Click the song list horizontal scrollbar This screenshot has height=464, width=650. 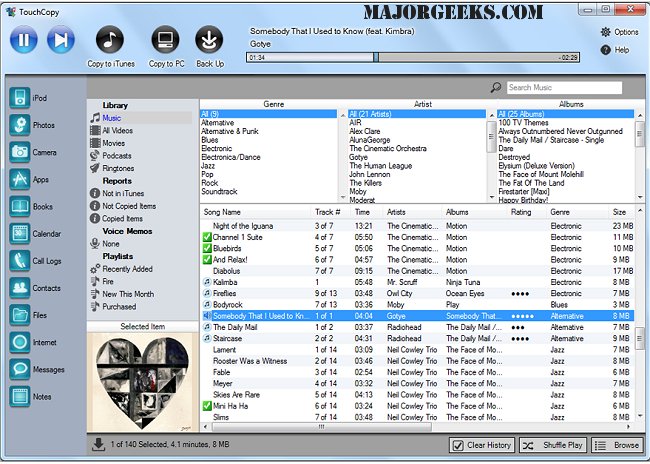click(x=321, y=427)
